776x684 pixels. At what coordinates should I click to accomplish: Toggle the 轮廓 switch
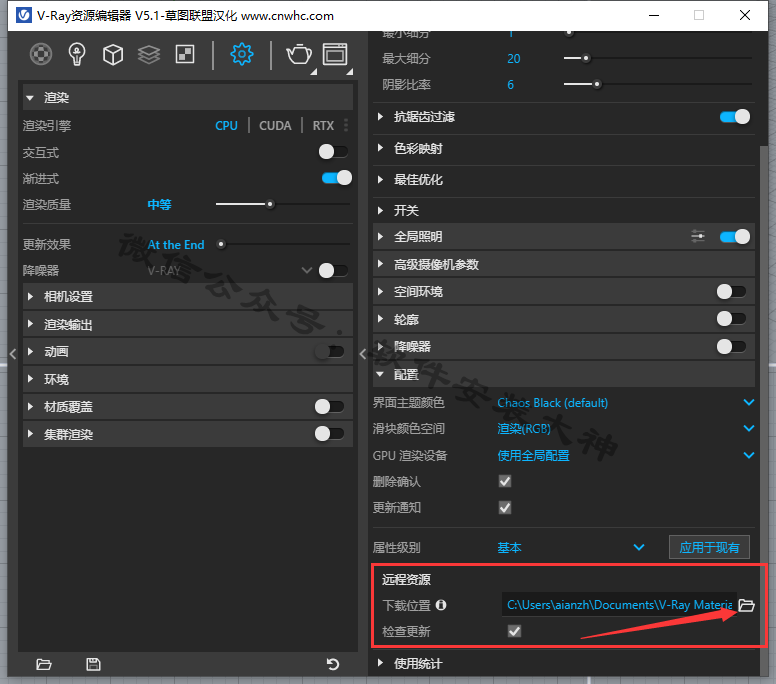tap(731, 319)
